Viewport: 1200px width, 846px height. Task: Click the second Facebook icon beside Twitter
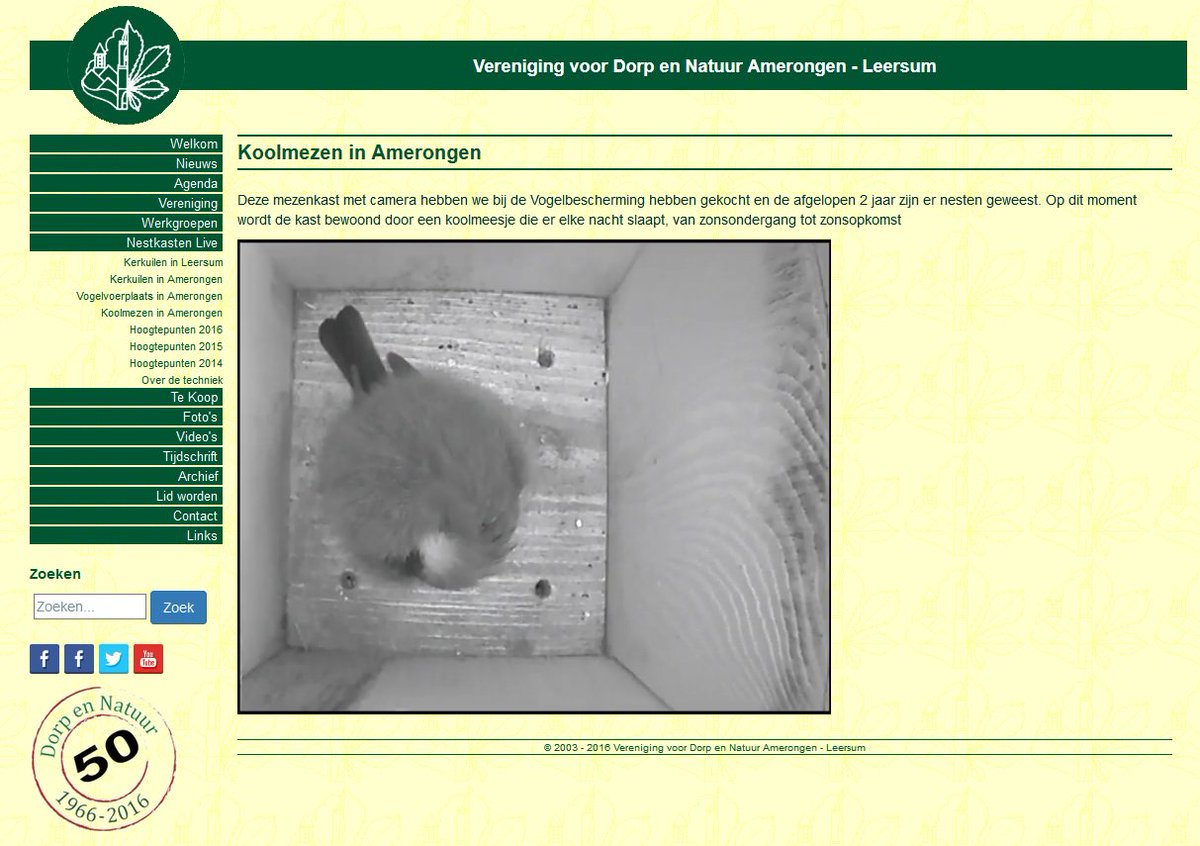[x=79, y=659]
